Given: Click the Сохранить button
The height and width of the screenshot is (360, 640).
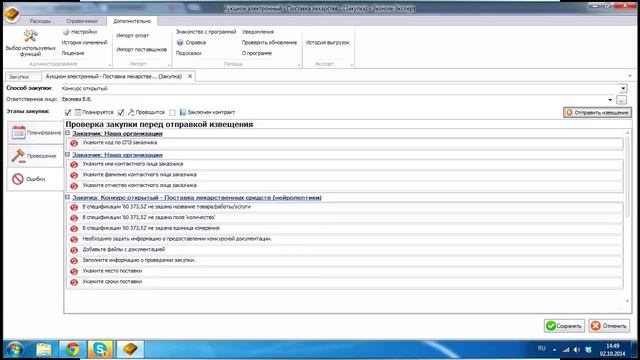Looking at the screenshot, I should (x=564, y=326).
